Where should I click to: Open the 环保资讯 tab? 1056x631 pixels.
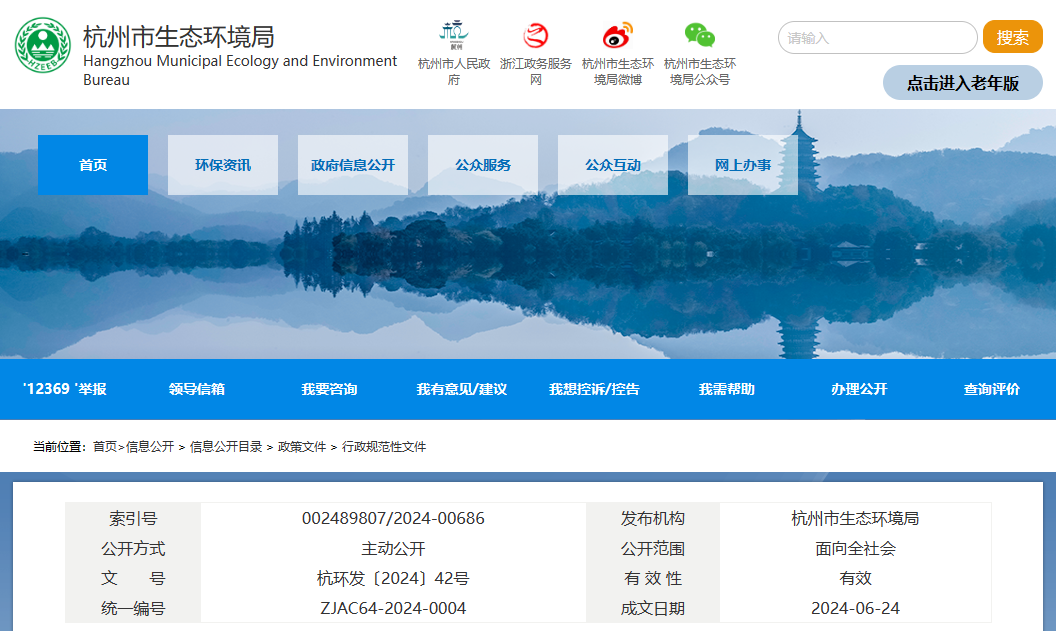click(x=222, y=164)
